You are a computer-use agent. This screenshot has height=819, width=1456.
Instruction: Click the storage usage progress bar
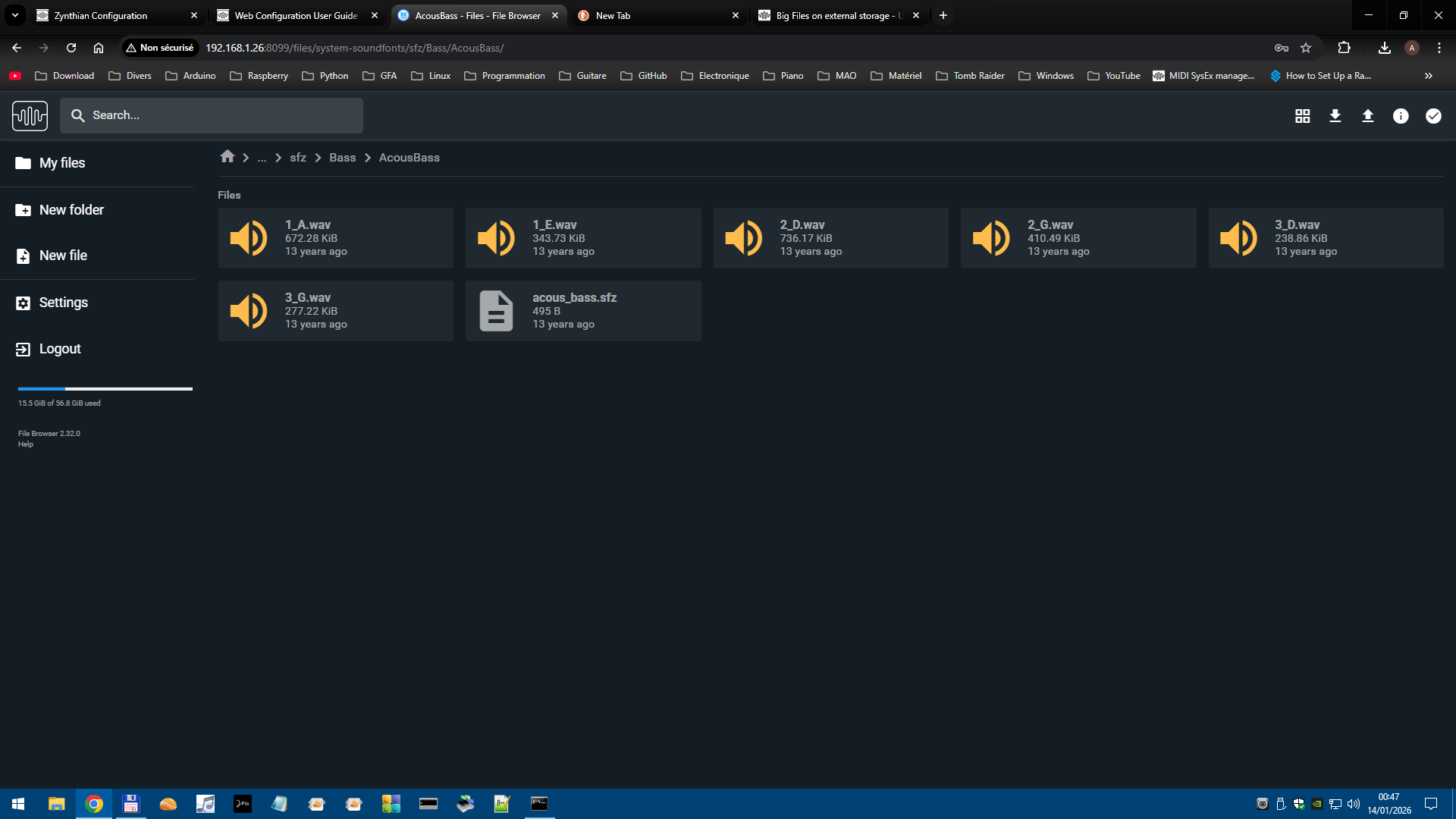pyautogui.click(x=105, y=389)
